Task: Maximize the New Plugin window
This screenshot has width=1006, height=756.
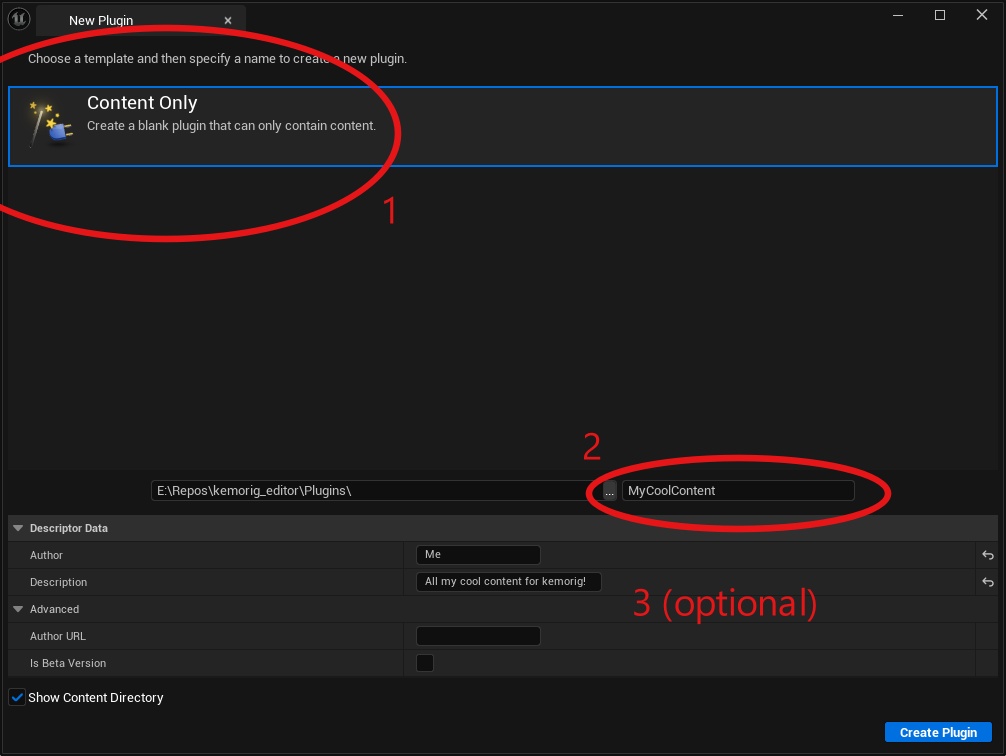Action: click(x=940, y=15)
